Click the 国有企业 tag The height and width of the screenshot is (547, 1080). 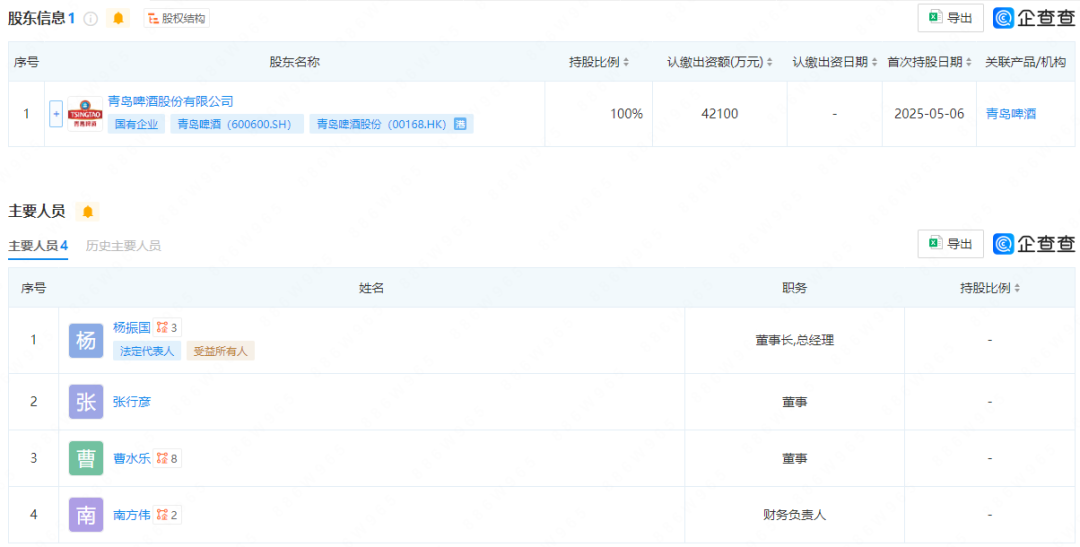[x=136, y=125]
